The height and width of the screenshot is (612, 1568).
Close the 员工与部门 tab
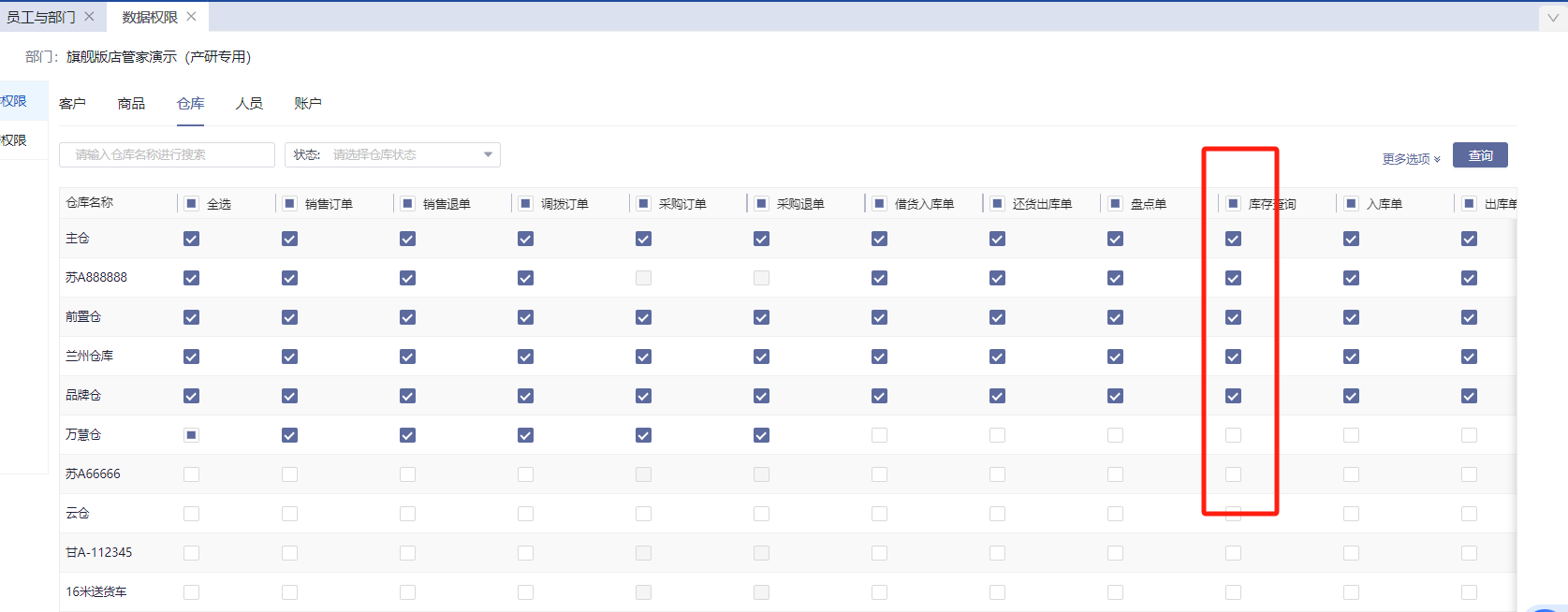(x=89, y=17)
